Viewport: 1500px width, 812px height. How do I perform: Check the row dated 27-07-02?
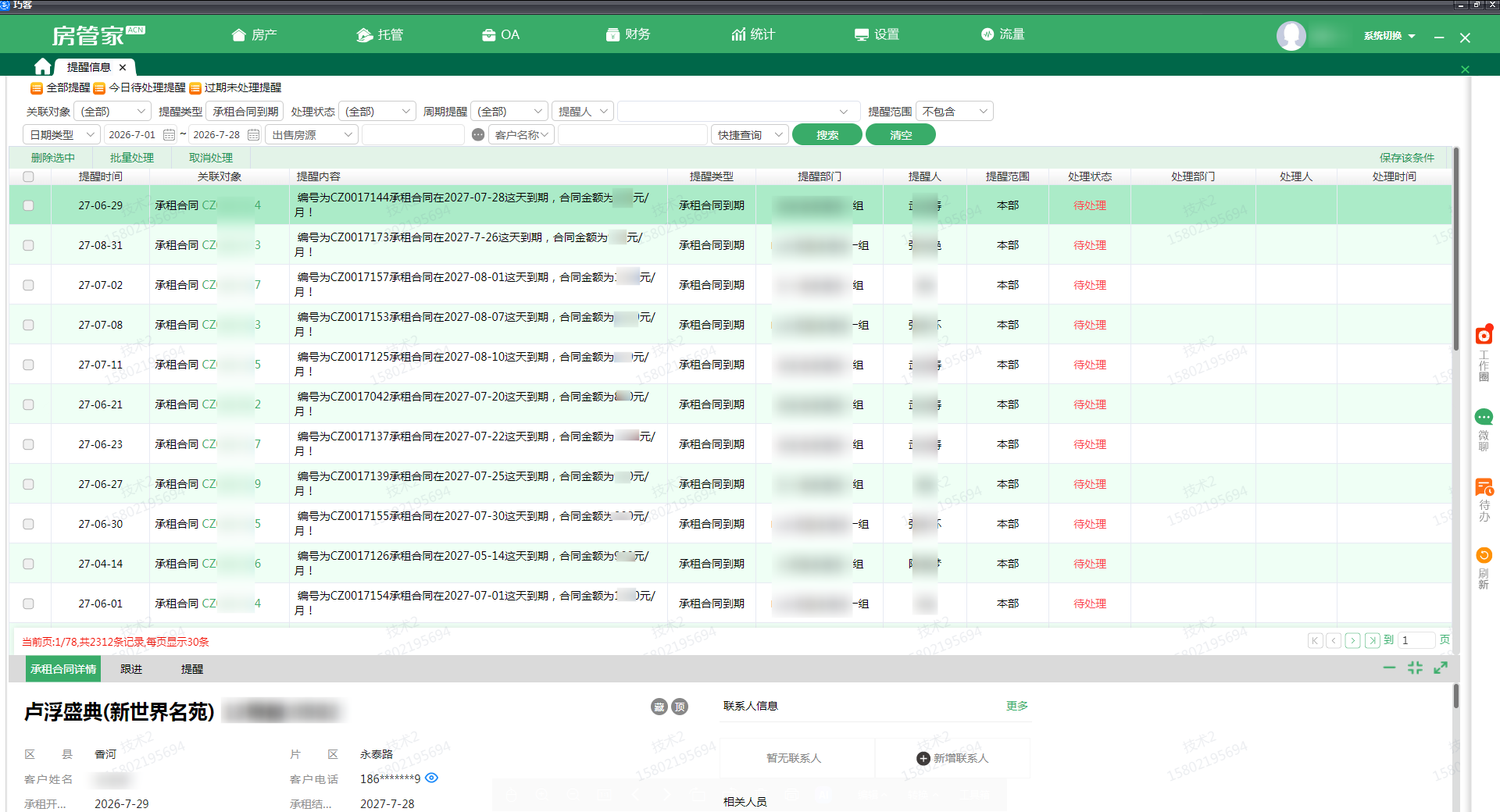coord(29,285)
